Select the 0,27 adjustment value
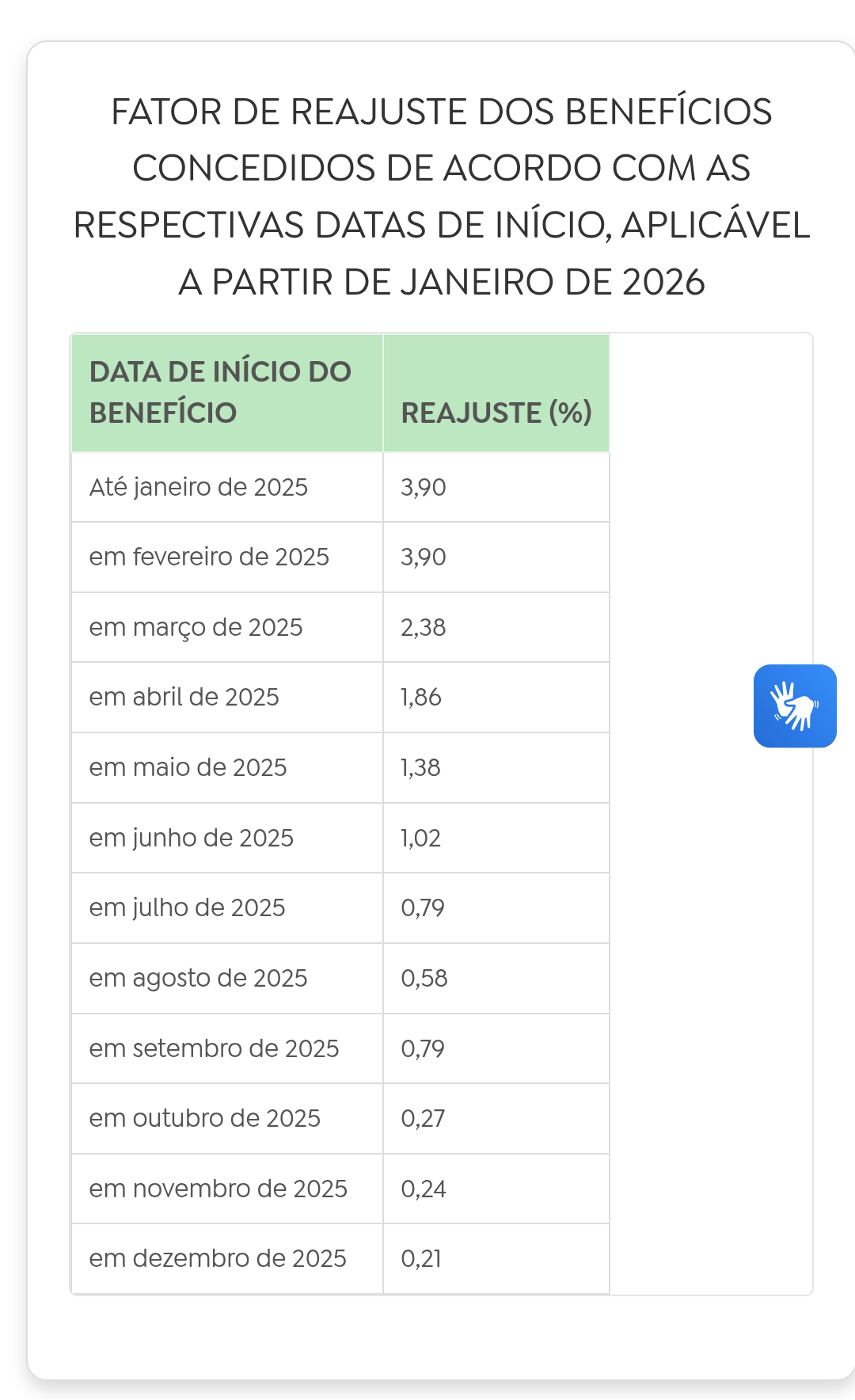 point(424,1118)
